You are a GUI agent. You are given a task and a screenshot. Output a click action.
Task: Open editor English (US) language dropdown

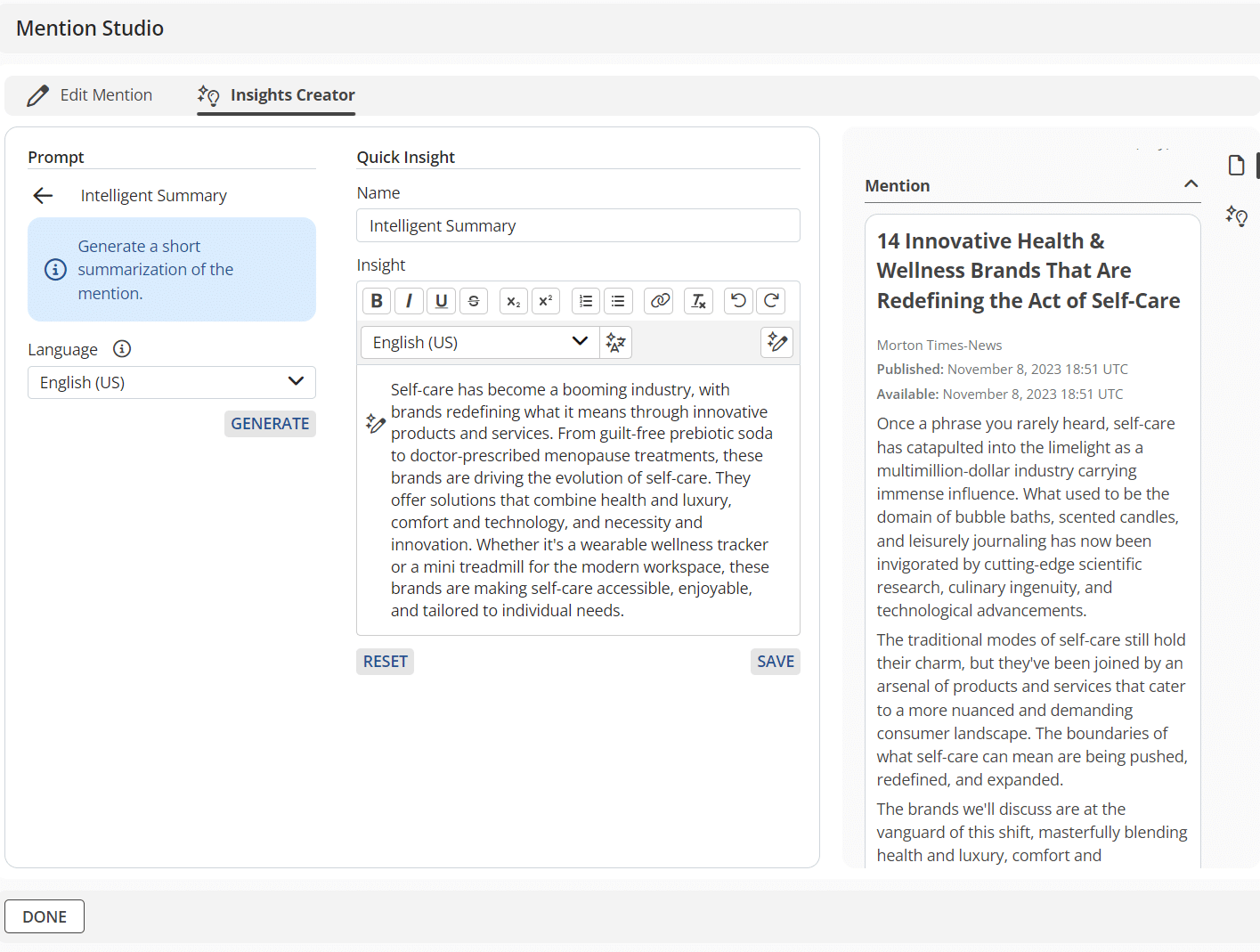coord(480,343)
